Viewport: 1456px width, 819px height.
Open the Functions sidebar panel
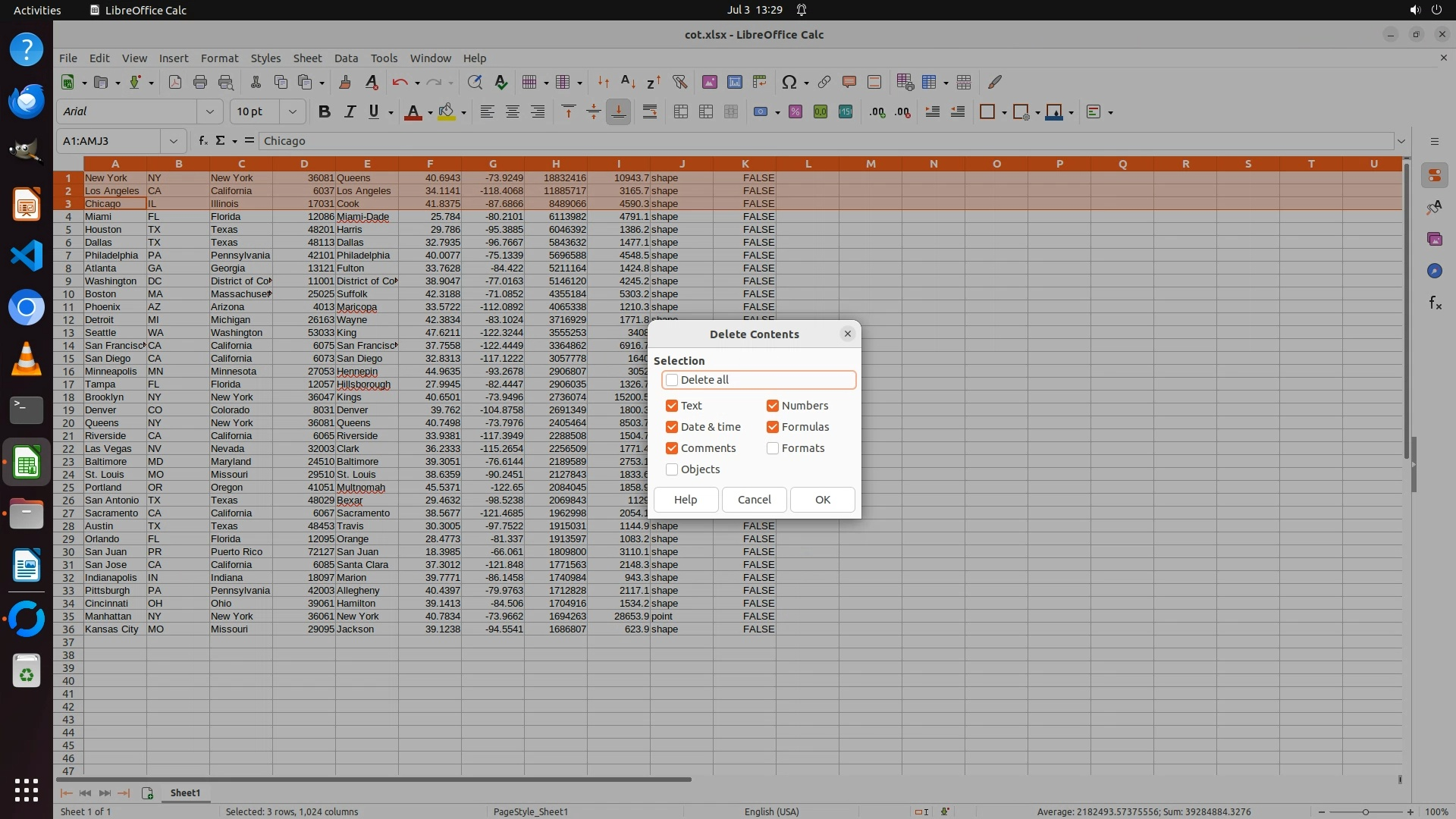pyautogui.click(x=1435, y=303)
